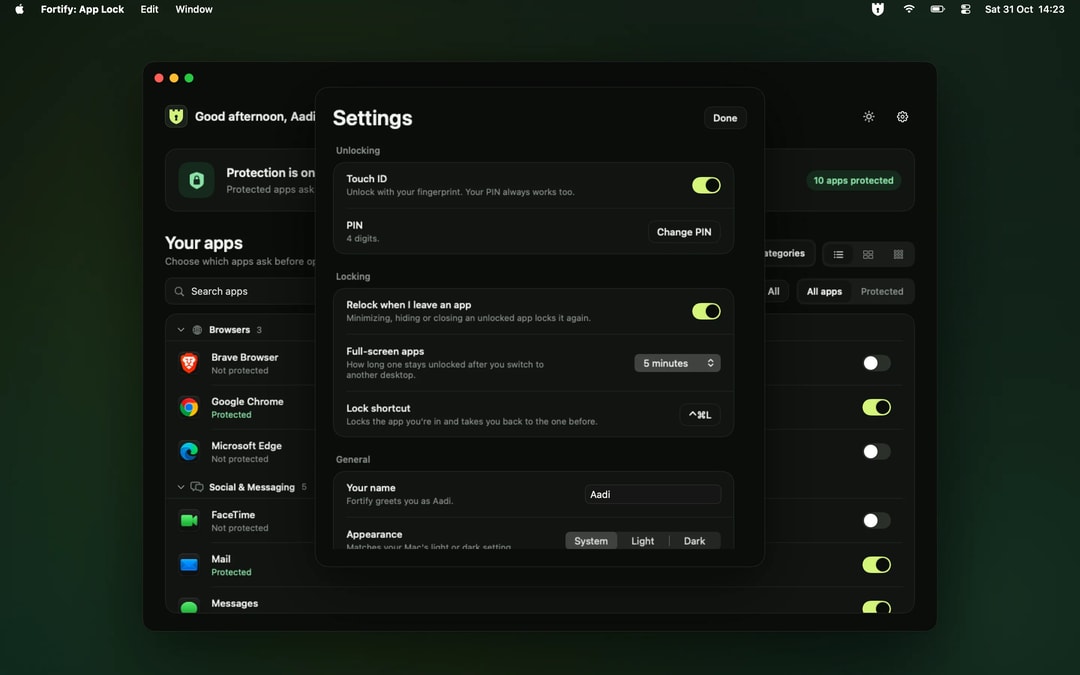Click the Your name text field

coord(652,495)
